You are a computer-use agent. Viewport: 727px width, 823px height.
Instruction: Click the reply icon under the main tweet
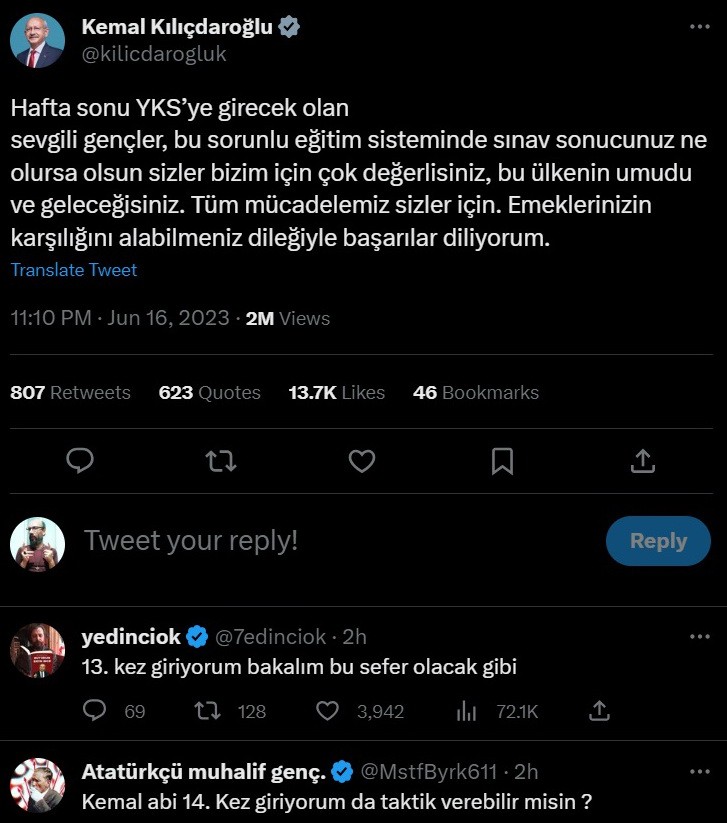click(x=80, y=460)
